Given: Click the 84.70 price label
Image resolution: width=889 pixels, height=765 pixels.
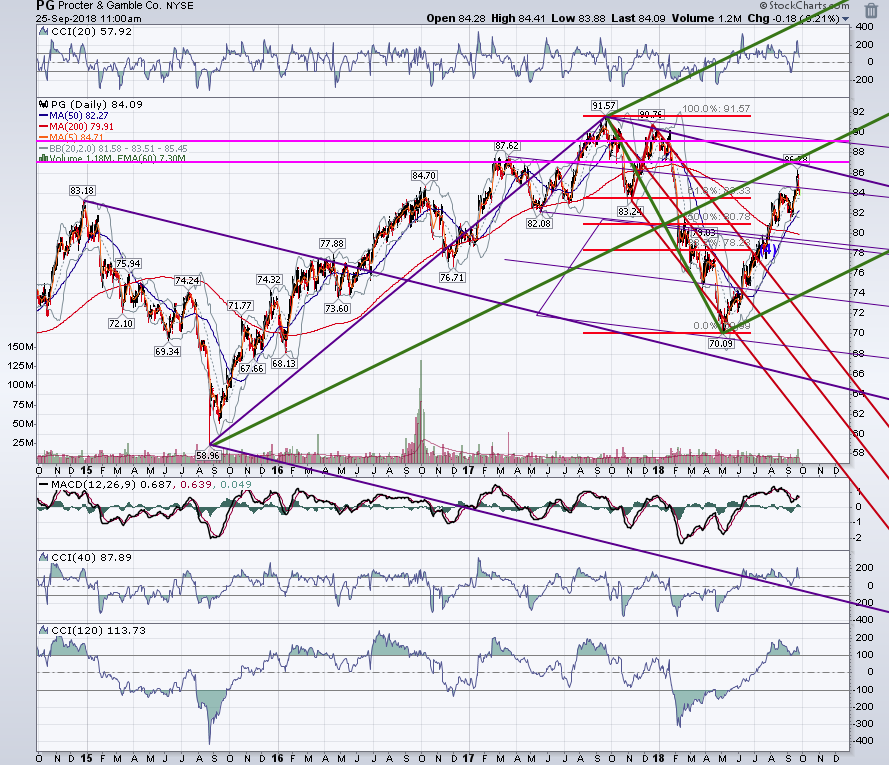Looking at the screenshot, I should pos(424,176).
